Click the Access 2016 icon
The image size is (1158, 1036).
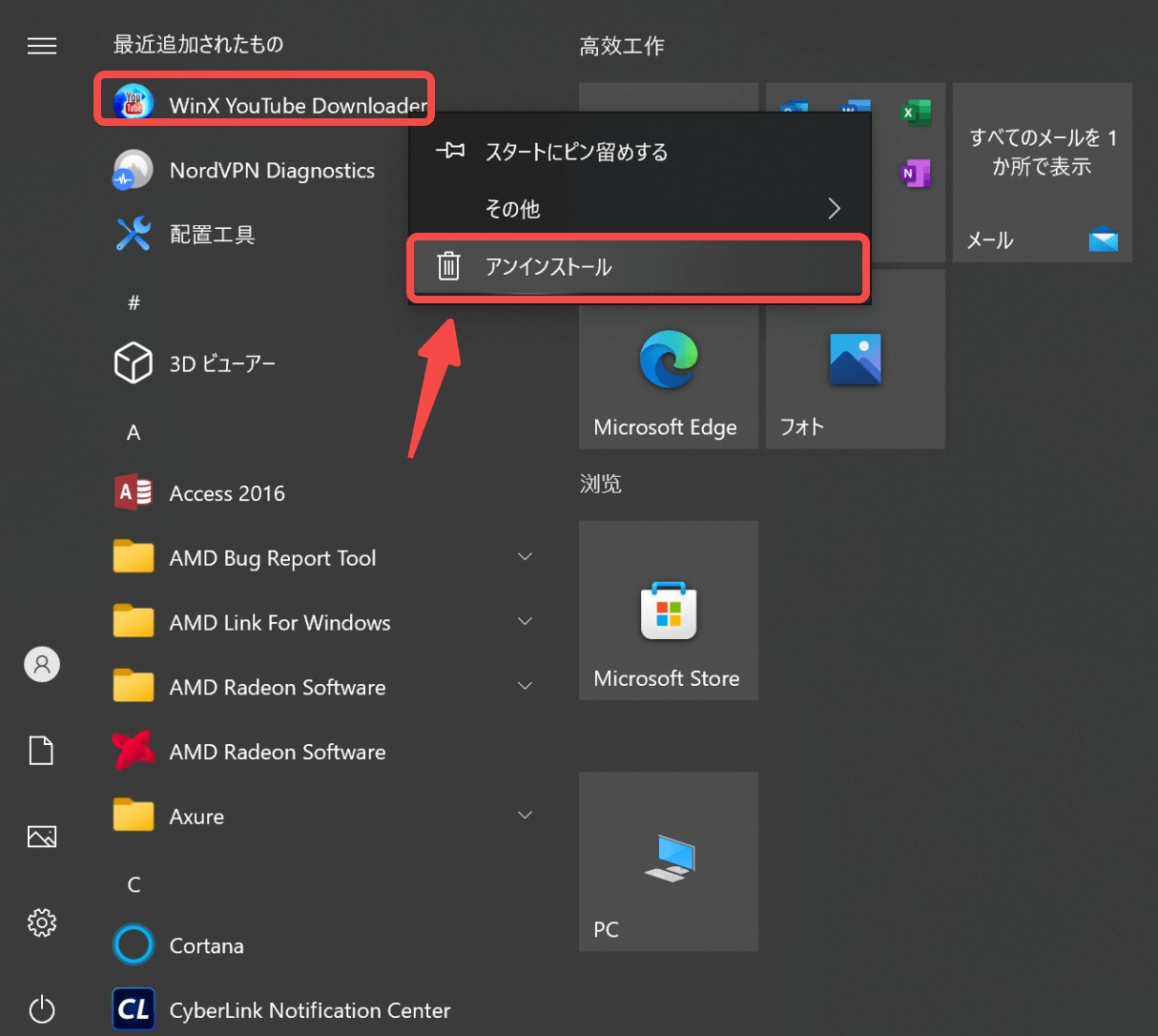pos(134,492)
